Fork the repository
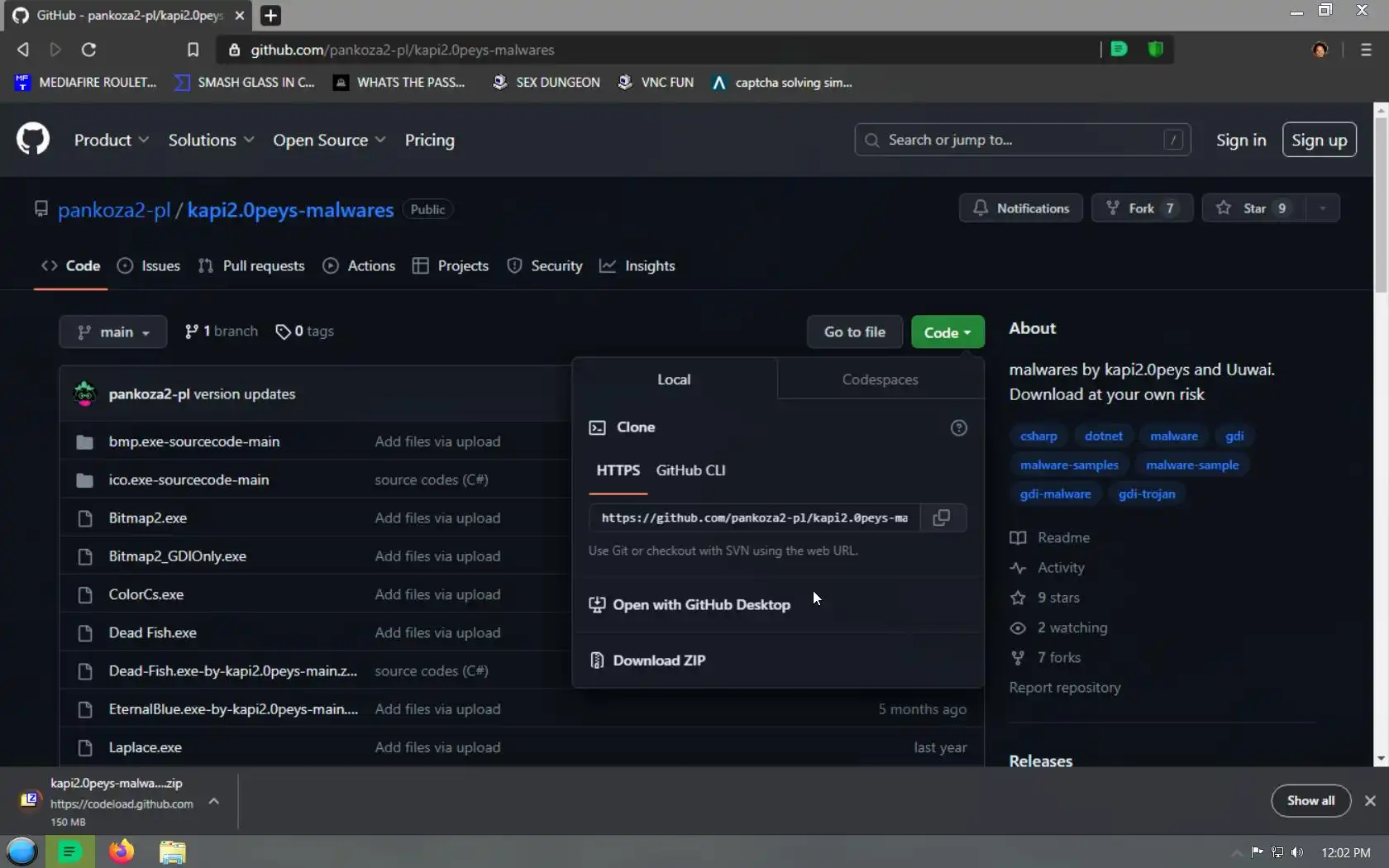The image size is (1389, 868). [1143, 208]
